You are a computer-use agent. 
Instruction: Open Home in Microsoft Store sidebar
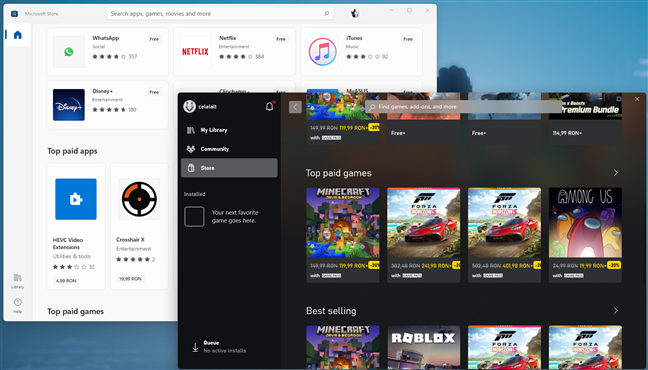coord(17,35)
